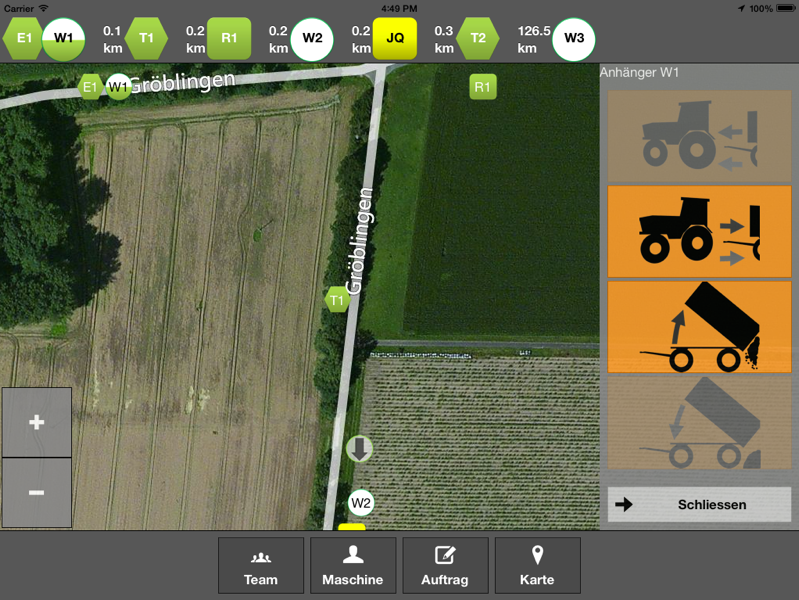799x600 pixels.
Task: Tap the E1 hexagon in route bar
Action: coord(22,39)
